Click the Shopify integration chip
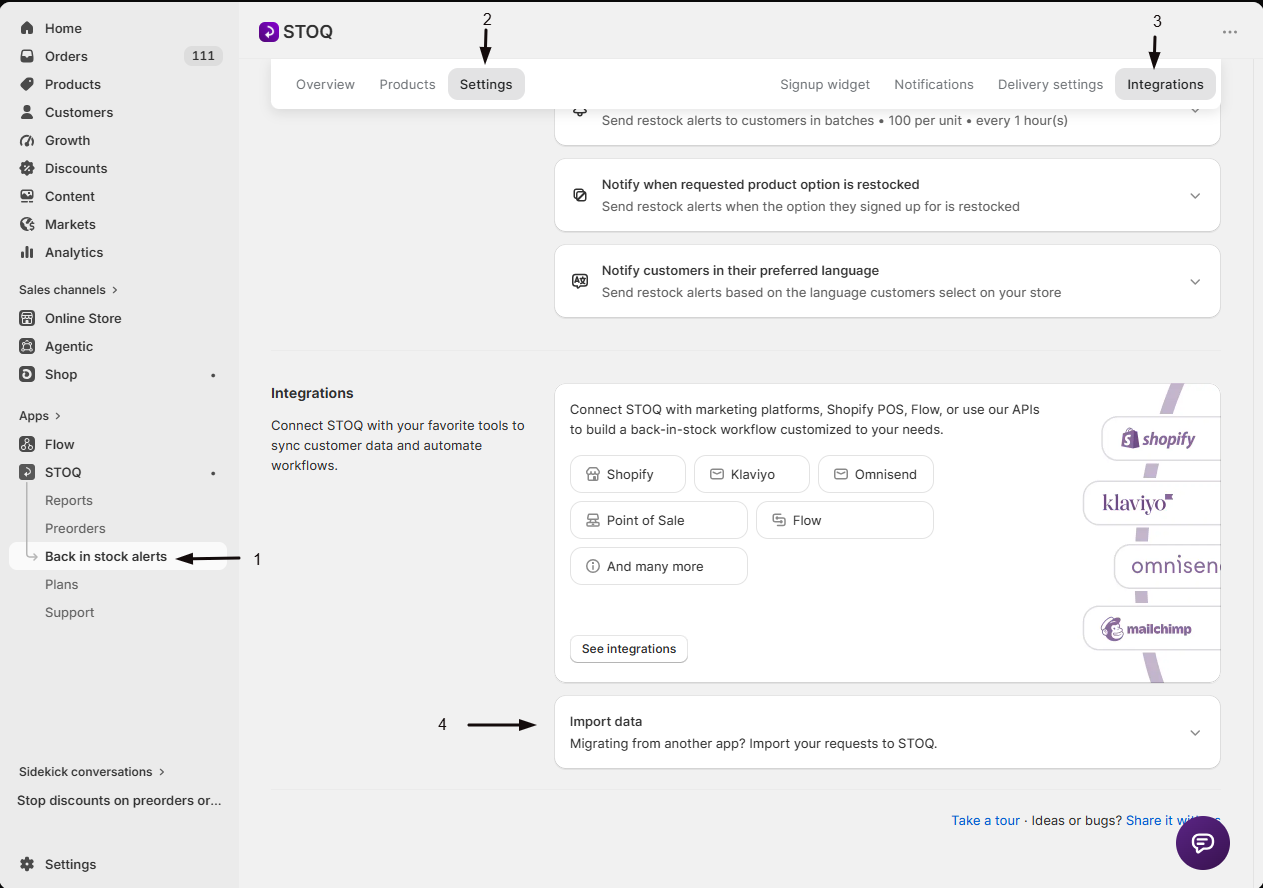The image size is (1263, 888). [628, 474]
